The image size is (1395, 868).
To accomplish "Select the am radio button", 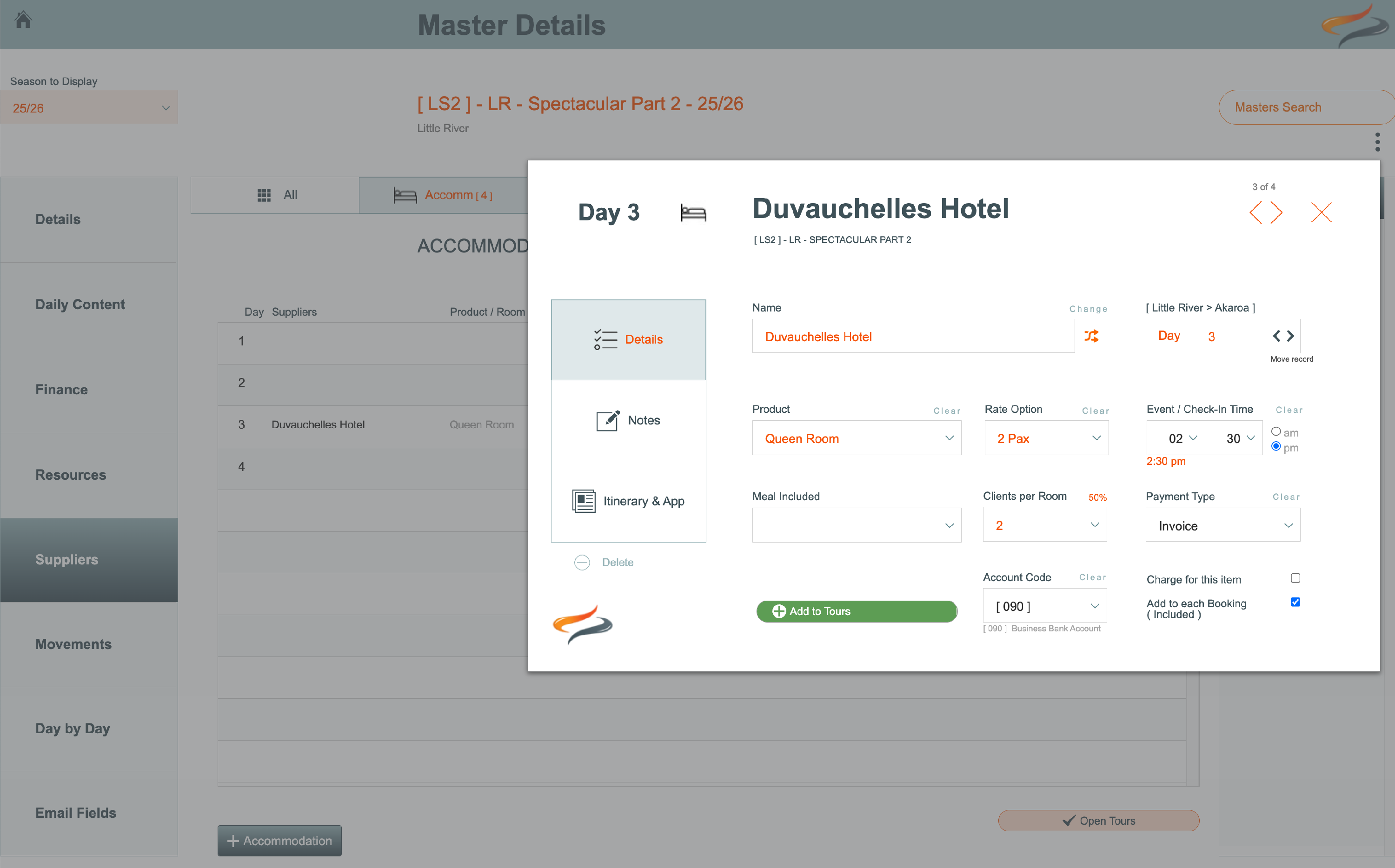I will tap(1275, 432).
